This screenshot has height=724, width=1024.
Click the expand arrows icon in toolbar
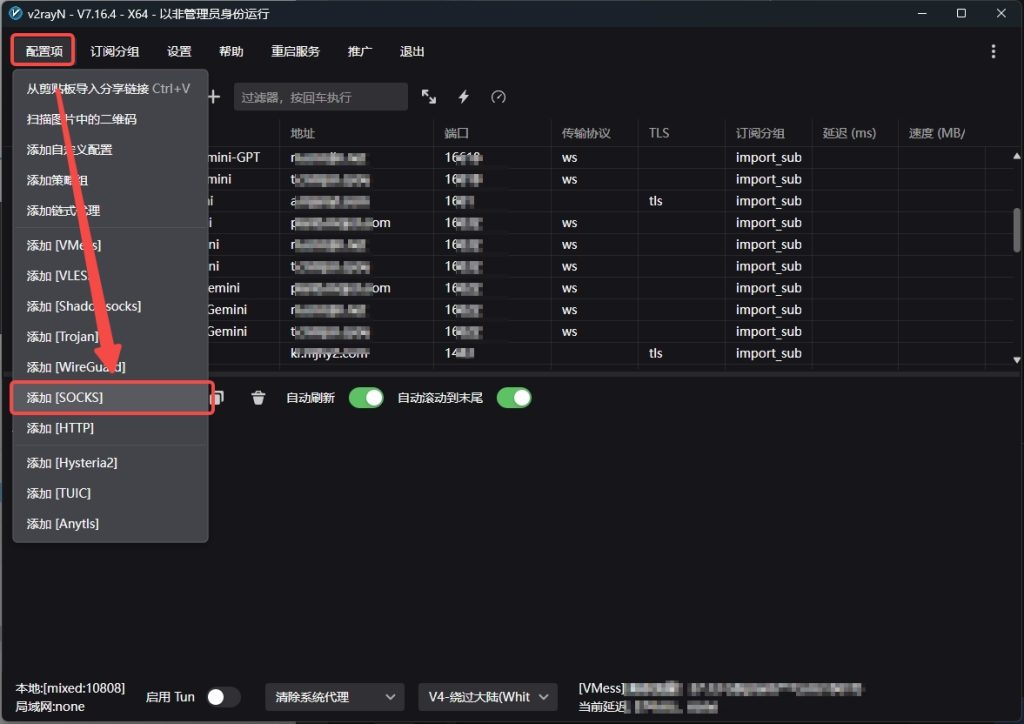click(429, 97)
